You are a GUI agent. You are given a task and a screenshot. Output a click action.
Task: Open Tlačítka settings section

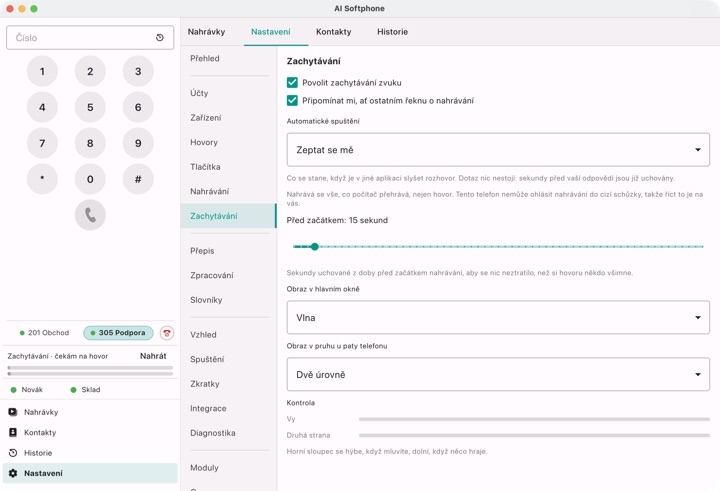pos(228,167)
